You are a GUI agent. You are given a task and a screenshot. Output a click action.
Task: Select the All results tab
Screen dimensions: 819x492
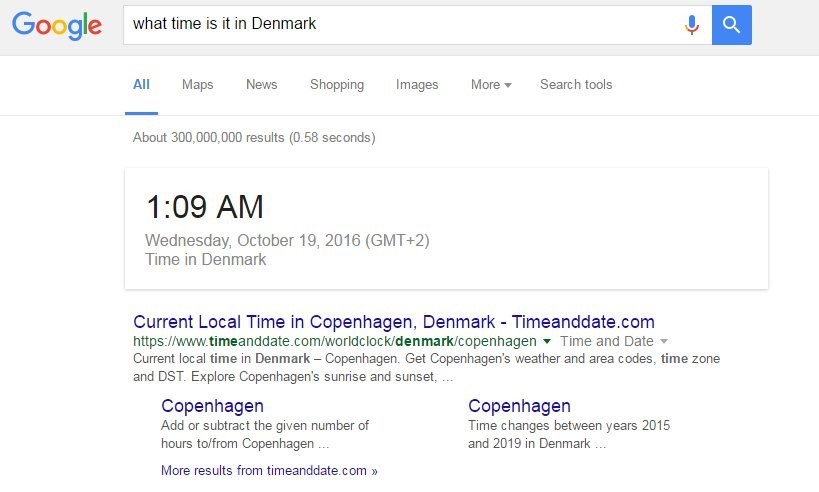[142, 85]
